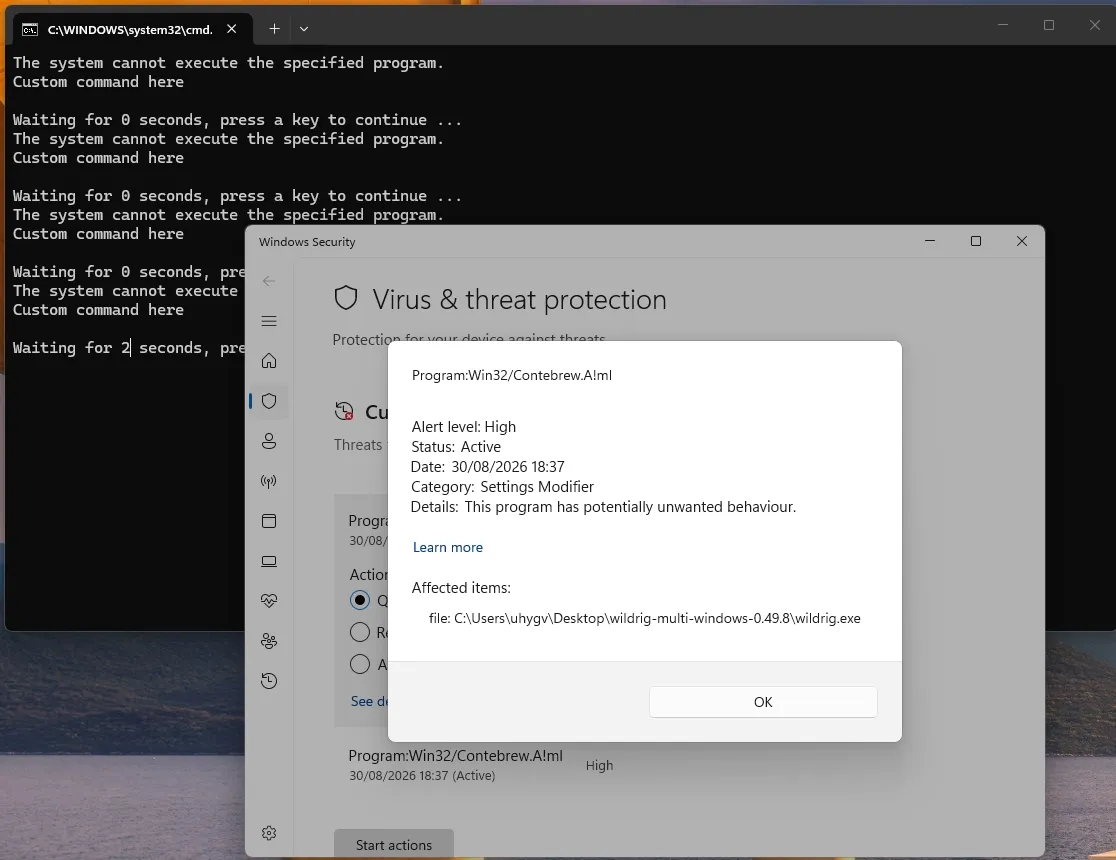The height and width of the screenshot is (860, 1116).
Task: Click OK in the threat details dialog
Action: point(762,702)
